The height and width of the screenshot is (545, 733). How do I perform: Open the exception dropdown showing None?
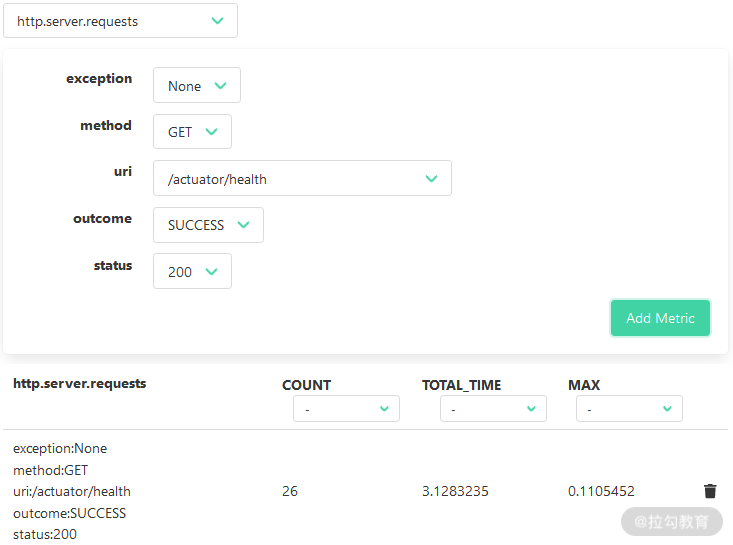[x=196, y=86]
